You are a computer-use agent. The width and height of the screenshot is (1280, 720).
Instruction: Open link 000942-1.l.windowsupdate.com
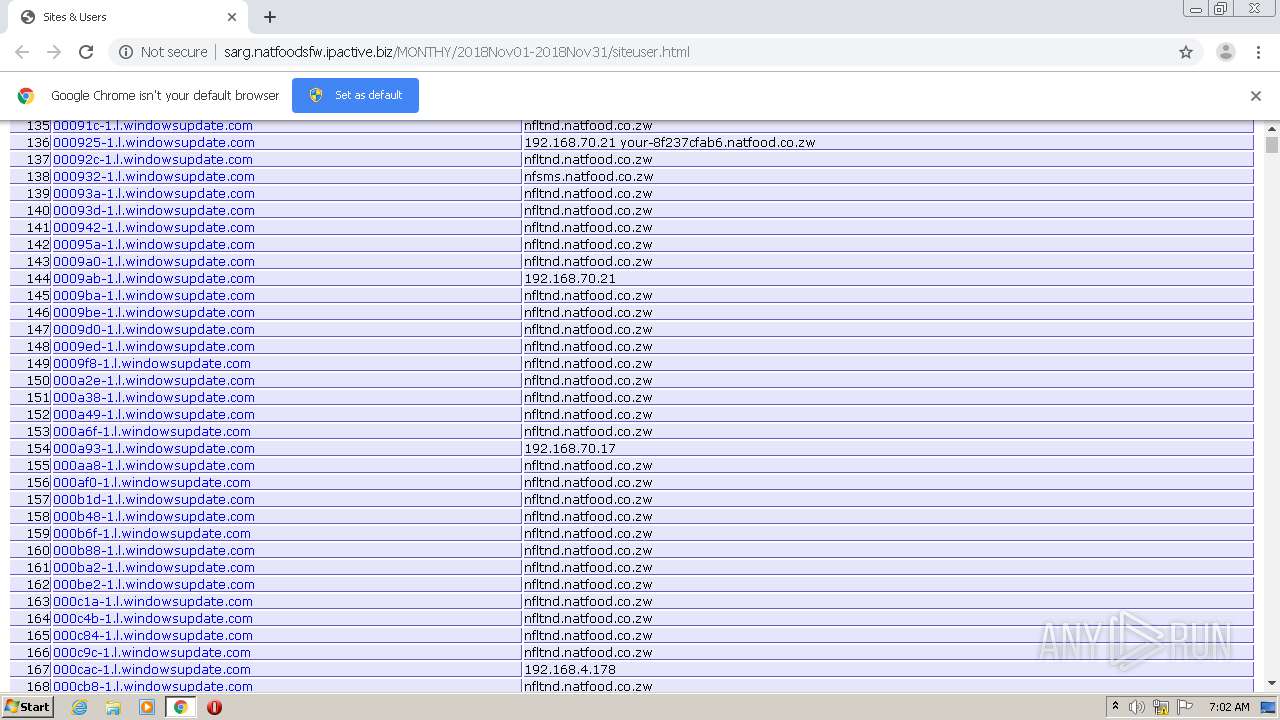(x=154, y=228)
